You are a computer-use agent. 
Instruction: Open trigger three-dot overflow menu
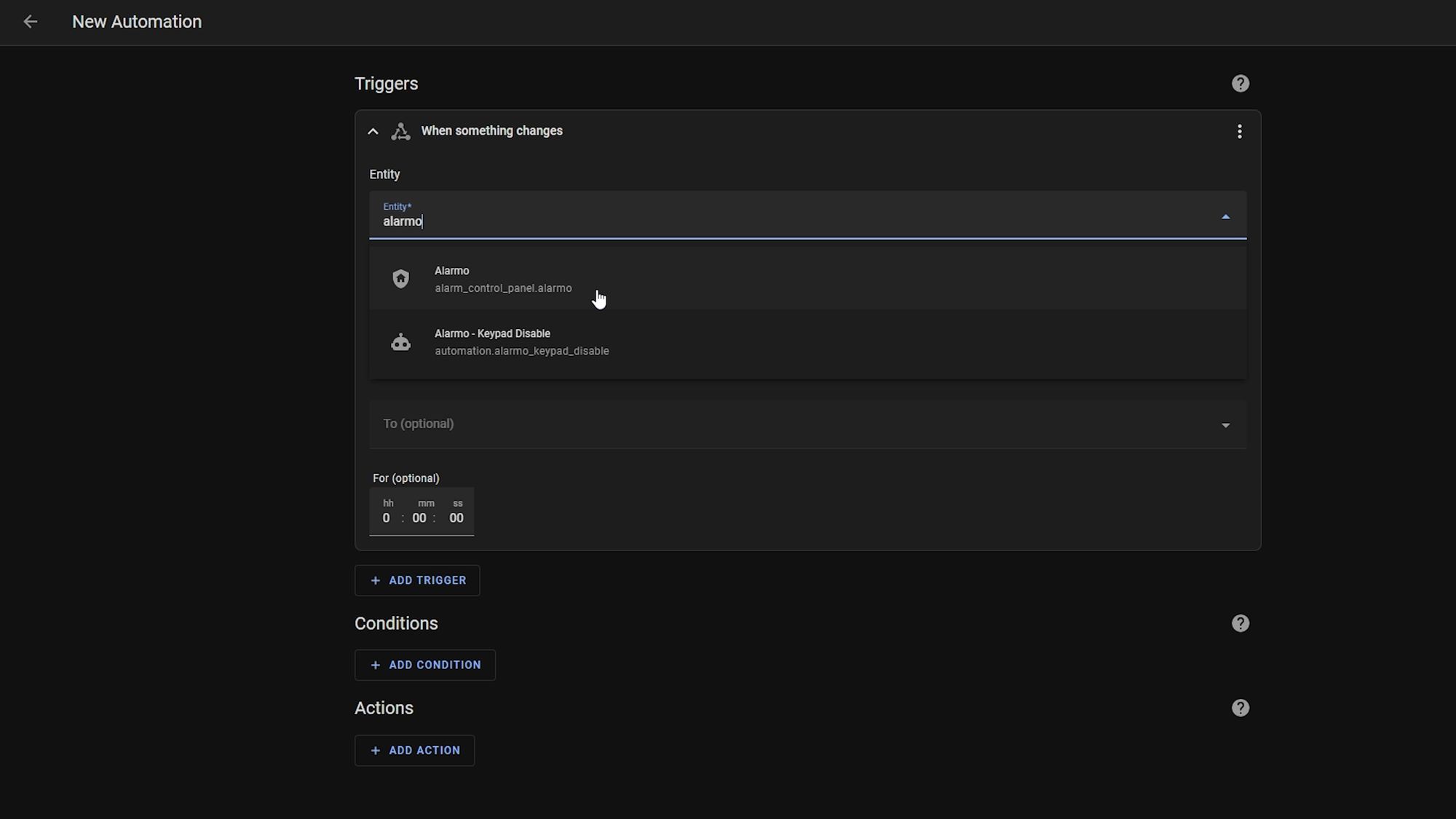click(x=1239, y=131)
